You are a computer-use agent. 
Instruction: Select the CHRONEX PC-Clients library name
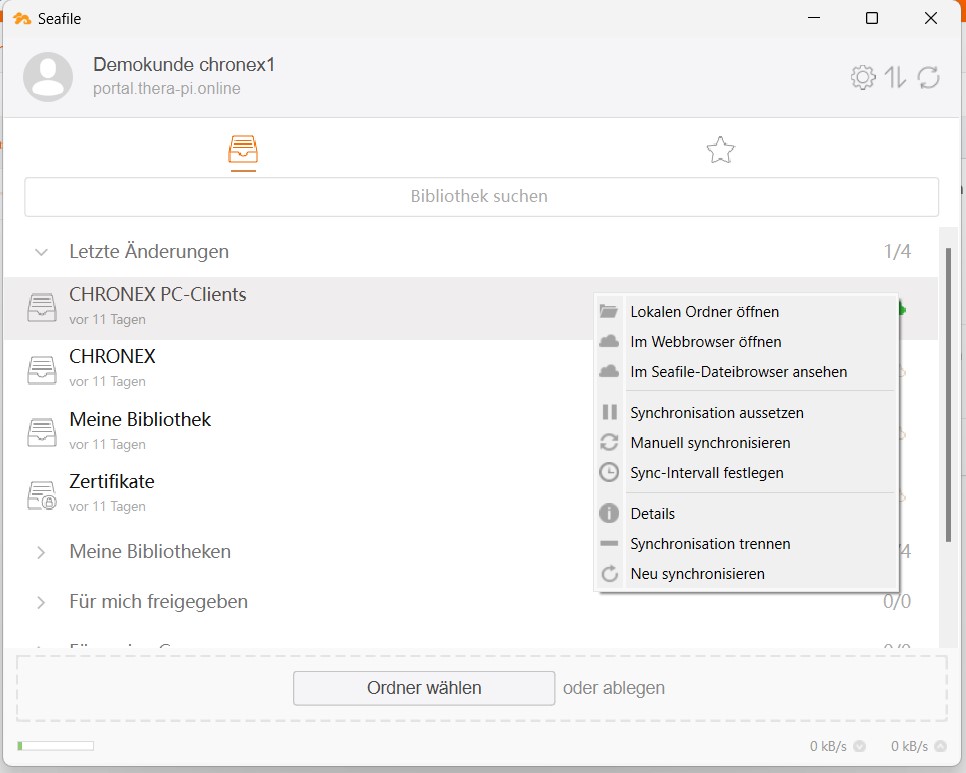click(x=158, y=294)
